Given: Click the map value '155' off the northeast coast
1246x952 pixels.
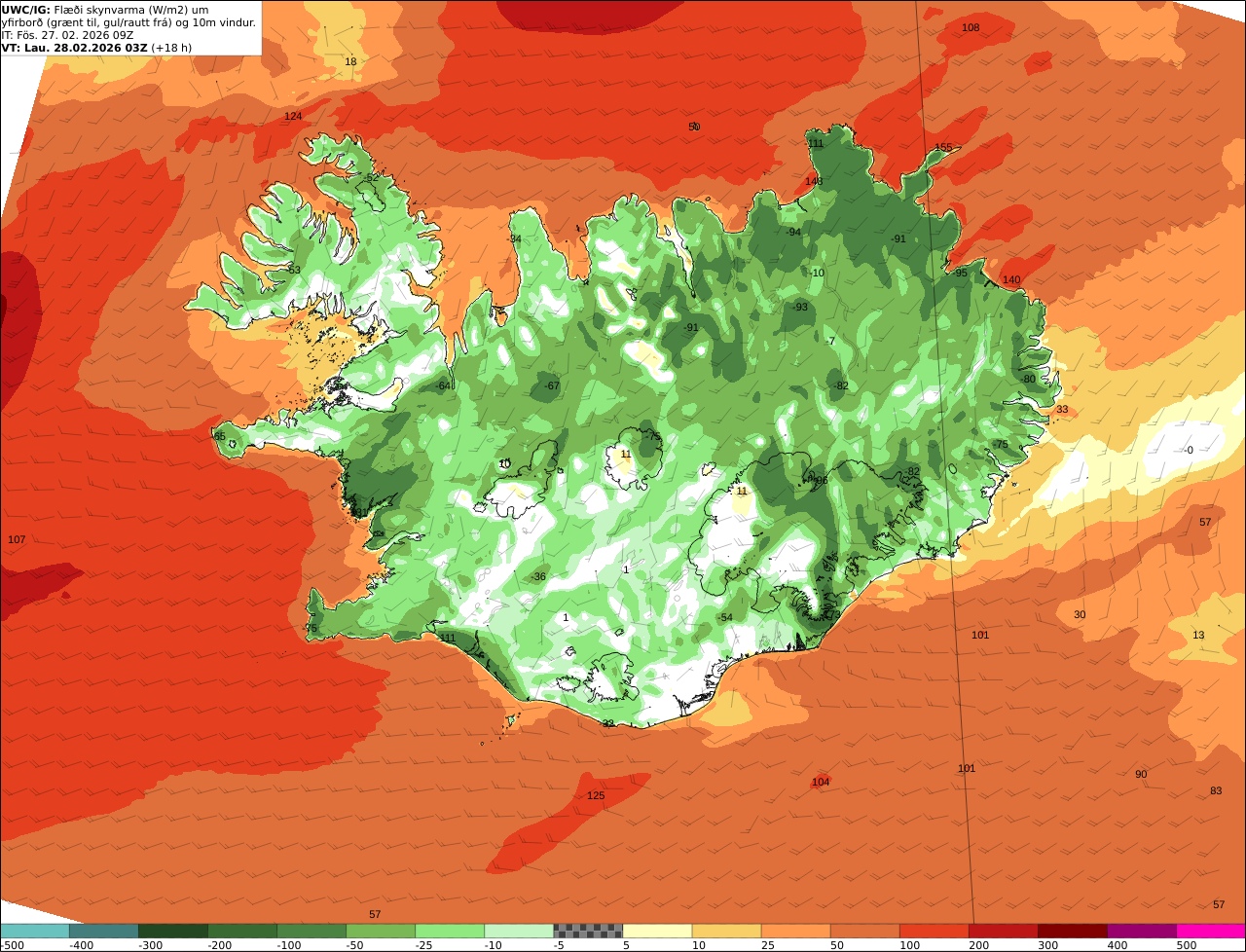Looking at the screenshot, I should (x=943, y=148).
